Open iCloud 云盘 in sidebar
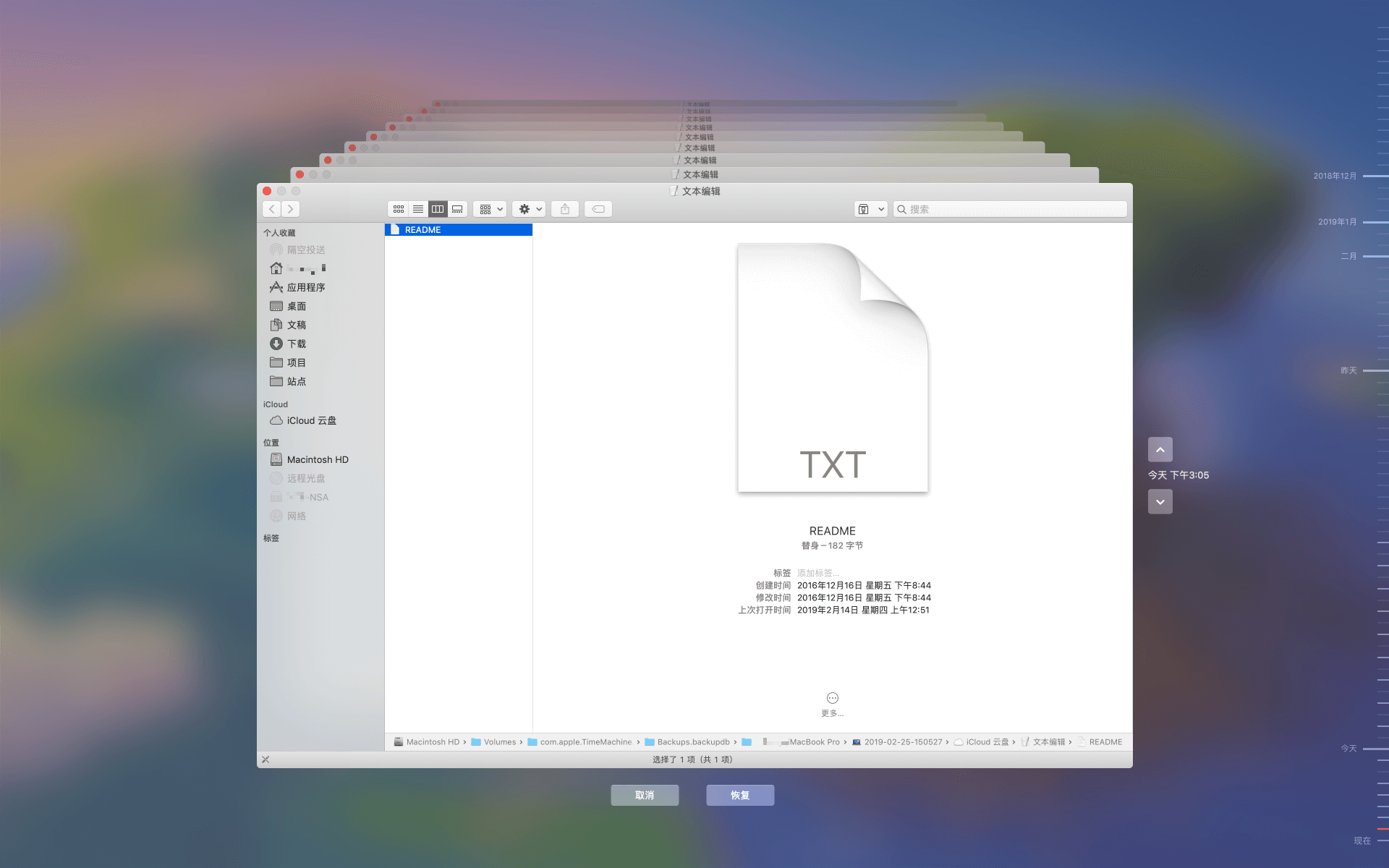Screen dimensions: 1389x868 [303, 420]
